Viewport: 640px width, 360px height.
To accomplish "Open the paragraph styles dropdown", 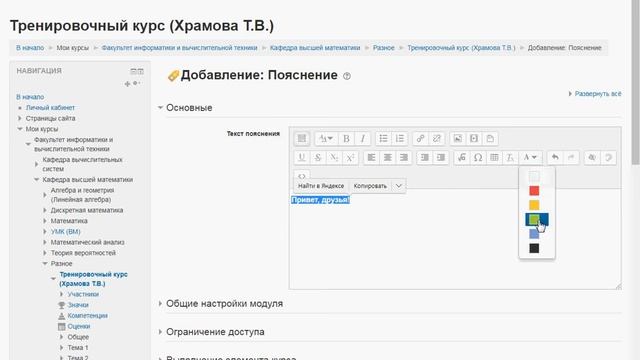I will (326, 139).
